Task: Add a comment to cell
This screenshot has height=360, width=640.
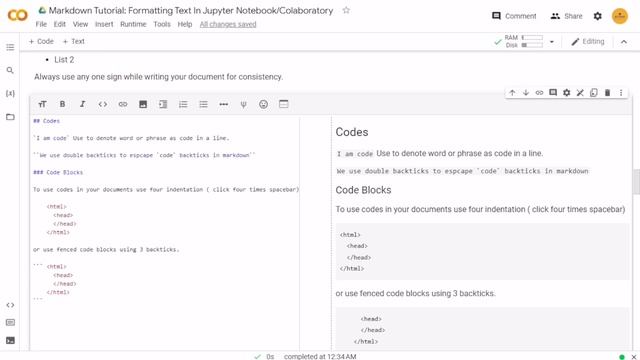Action: point(553,93)
